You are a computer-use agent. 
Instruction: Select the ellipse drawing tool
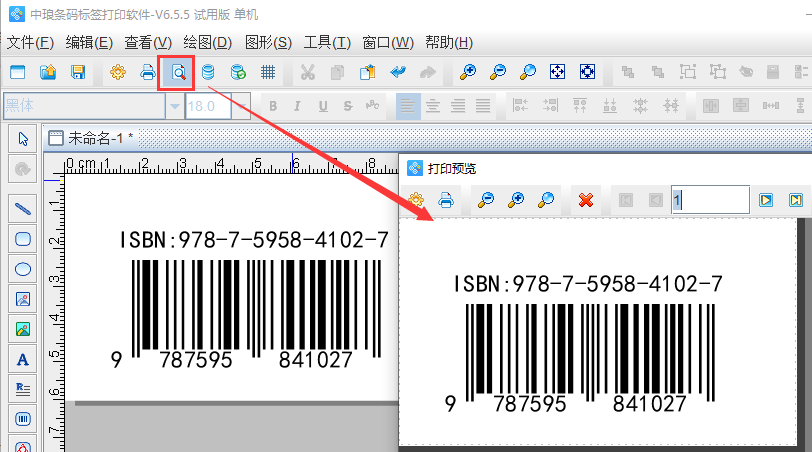(23, 268)
